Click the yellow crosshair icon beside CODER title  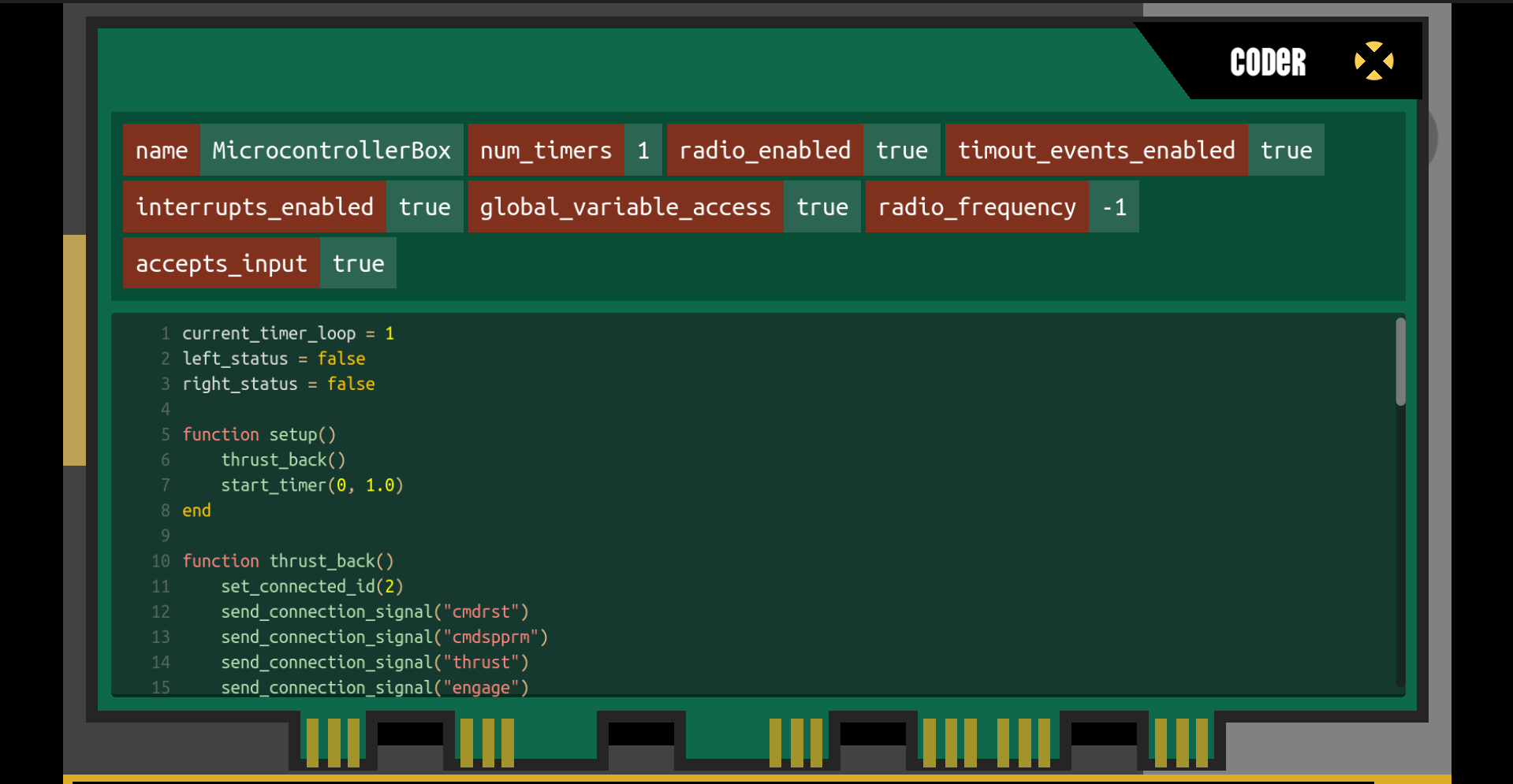[x=1374, y=61]
